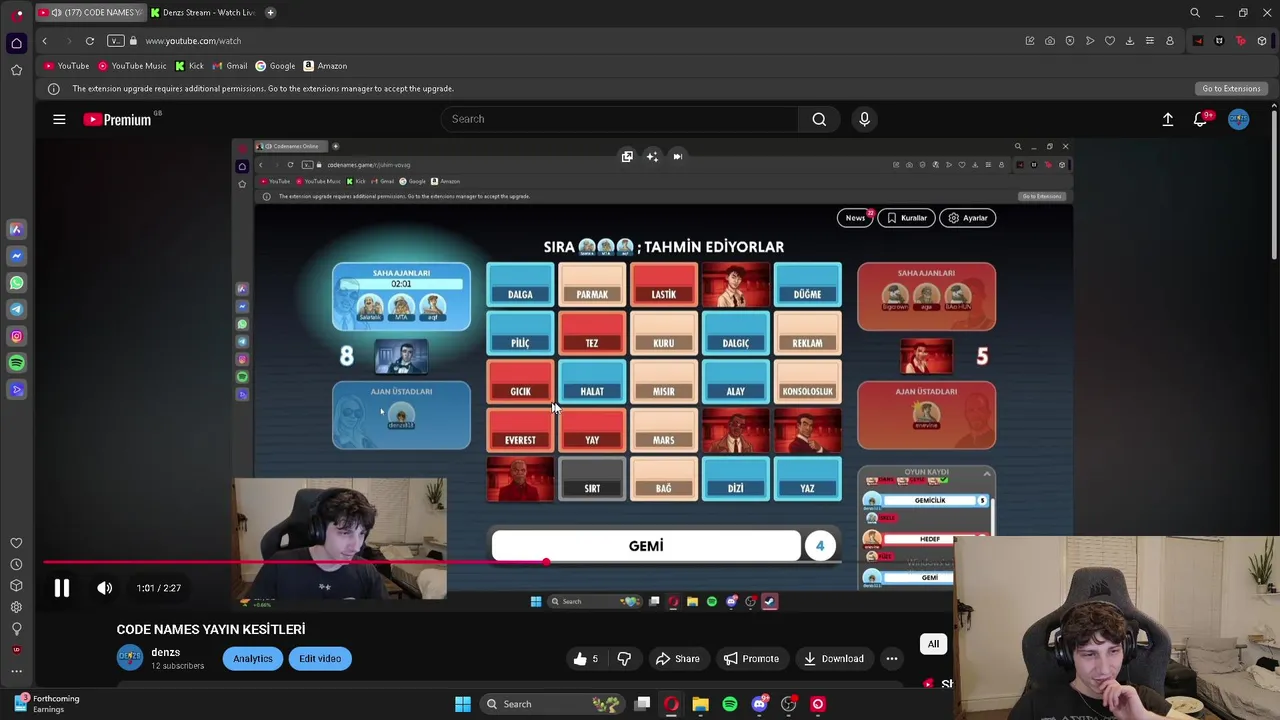The width and height of the screenshot is (1280, 720).
Task: Open YouTube hamburger guide menu
Action: coord(59,120)
